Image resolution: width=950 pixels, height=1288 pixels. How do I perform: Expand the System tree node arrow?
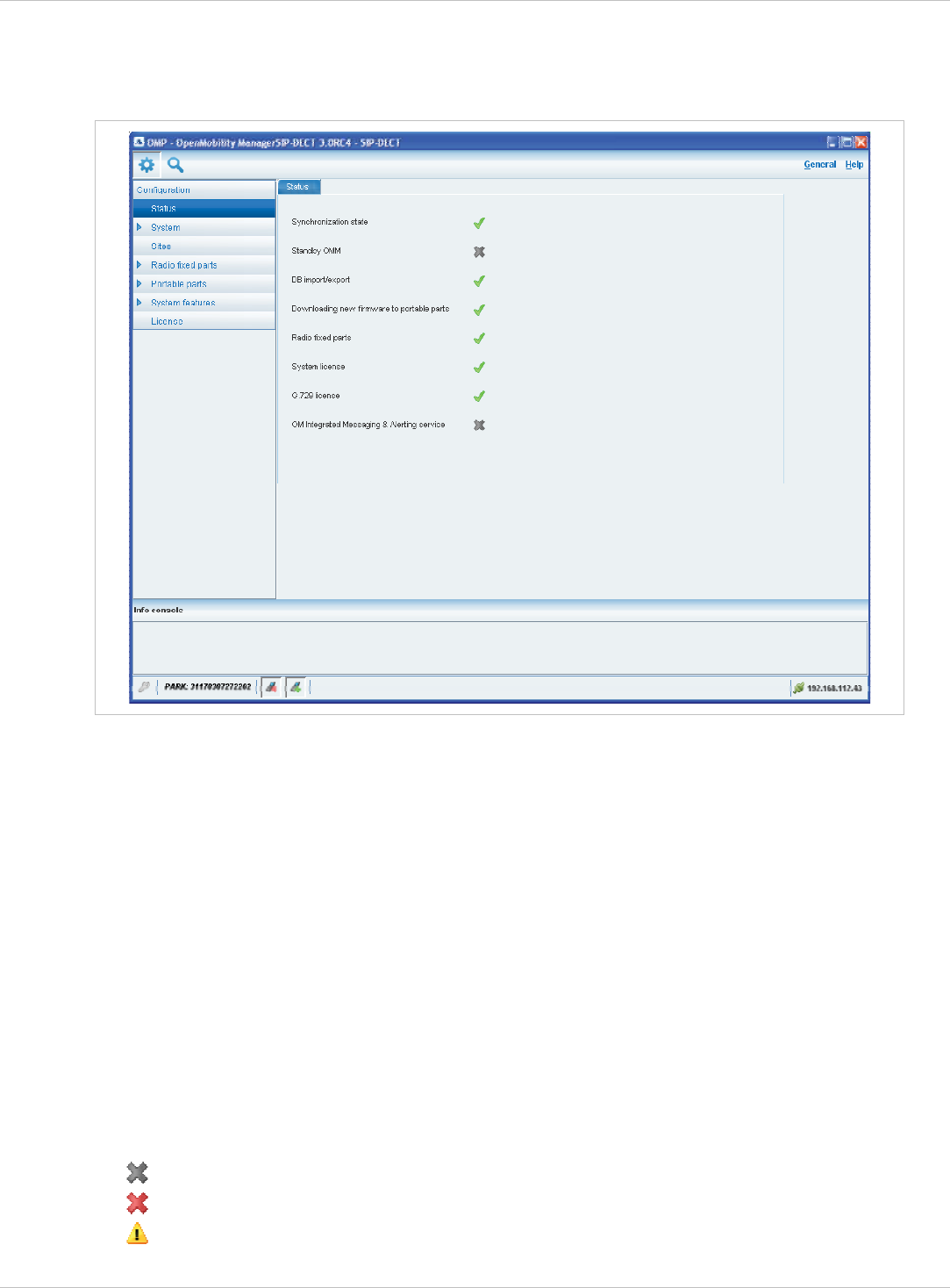[139, 227]
